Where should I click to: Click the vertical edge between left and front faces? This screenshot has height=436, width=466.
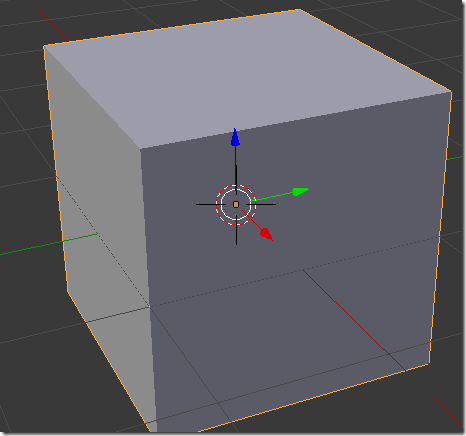[x=148, y=290]
